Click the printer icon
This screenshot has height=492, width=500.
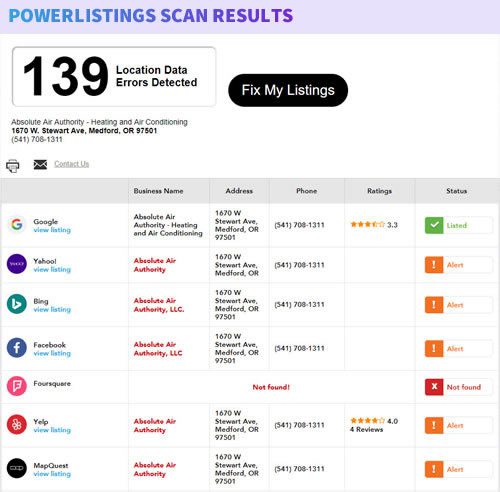pos(13,166)
